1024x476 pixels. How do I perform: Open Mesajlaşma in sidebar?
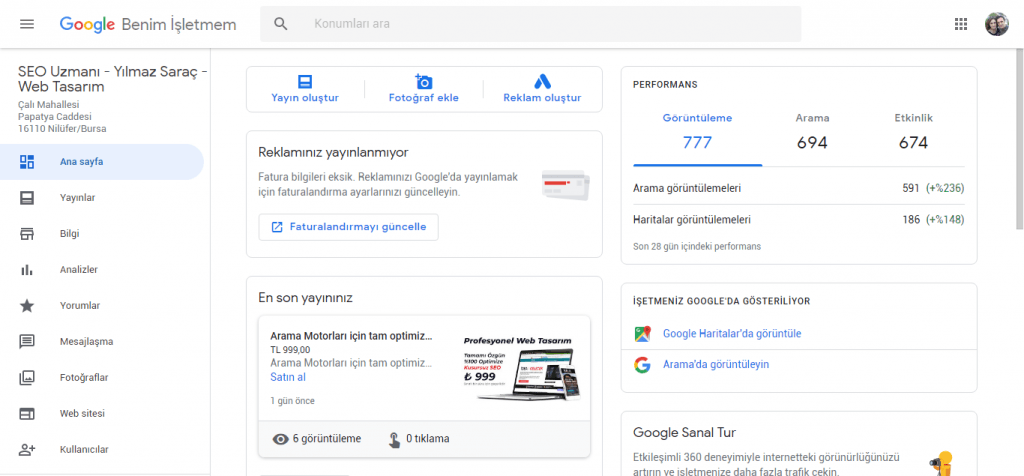(x=102, y=341)
